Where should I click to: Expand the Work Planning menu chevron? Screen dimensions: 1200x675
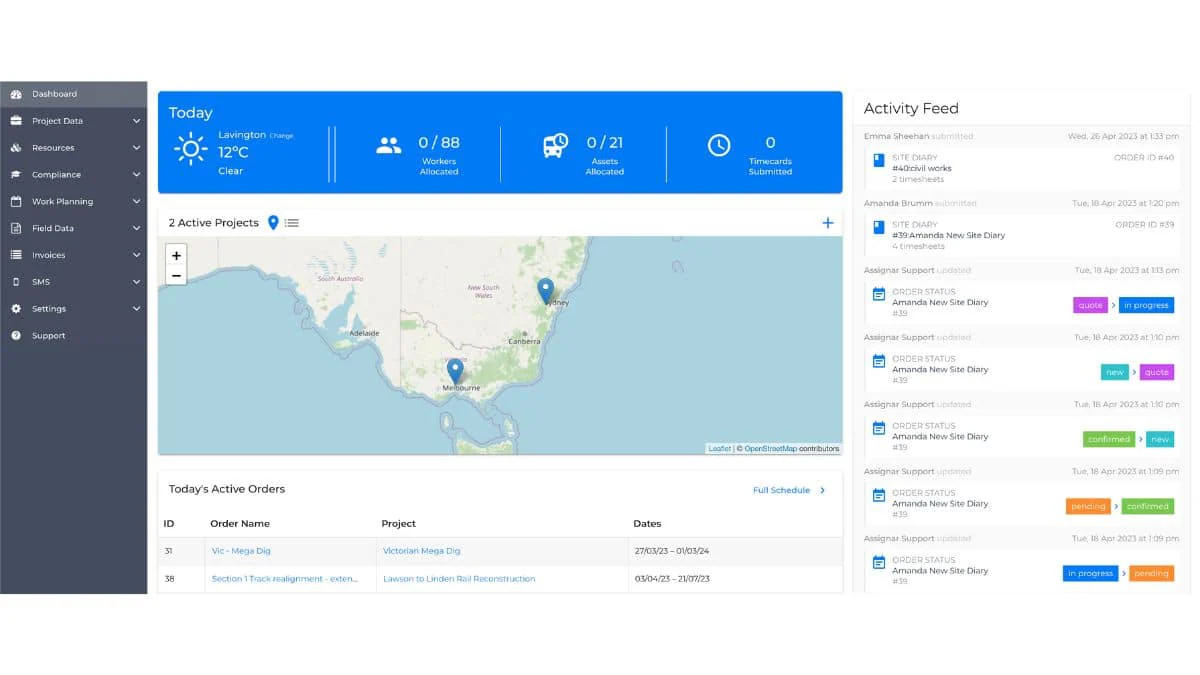click(136, 201)
